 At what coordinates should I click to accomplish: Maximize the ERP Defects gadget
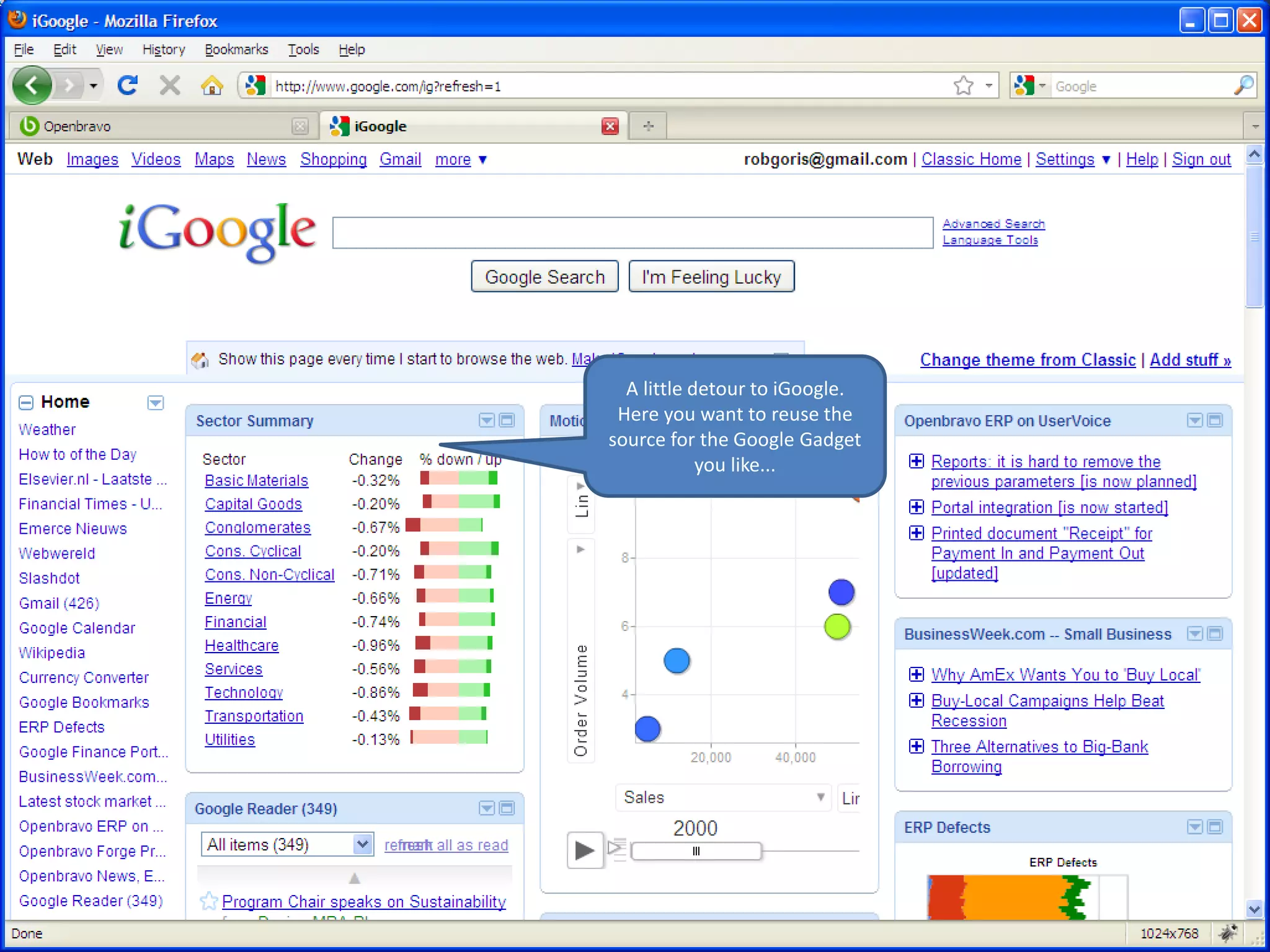(x=1215, y=827)
